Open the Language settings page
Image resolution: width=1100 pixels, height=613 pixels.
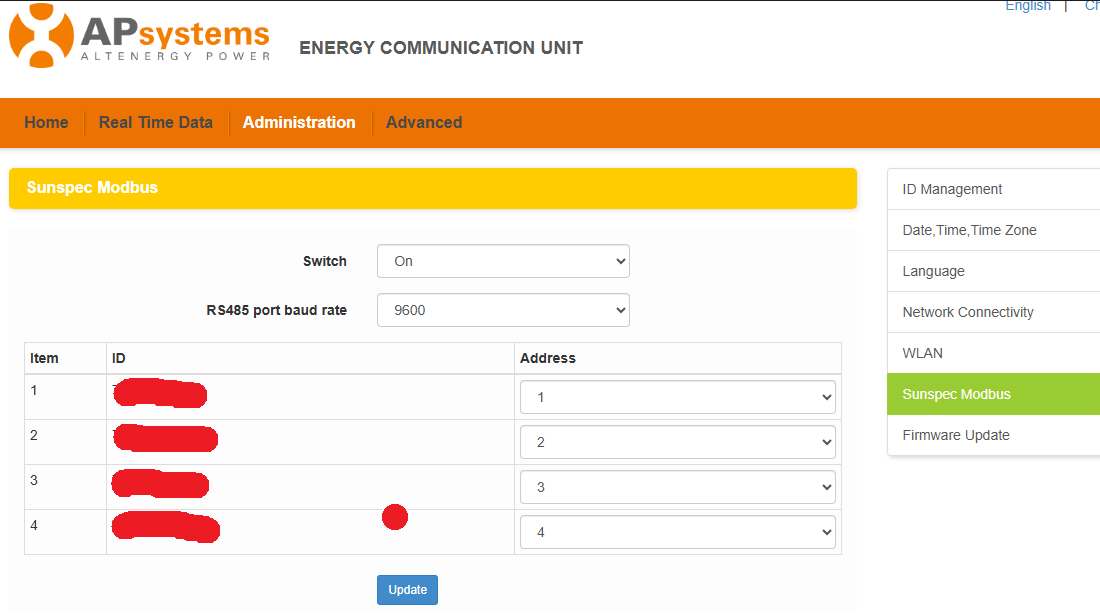933,271
